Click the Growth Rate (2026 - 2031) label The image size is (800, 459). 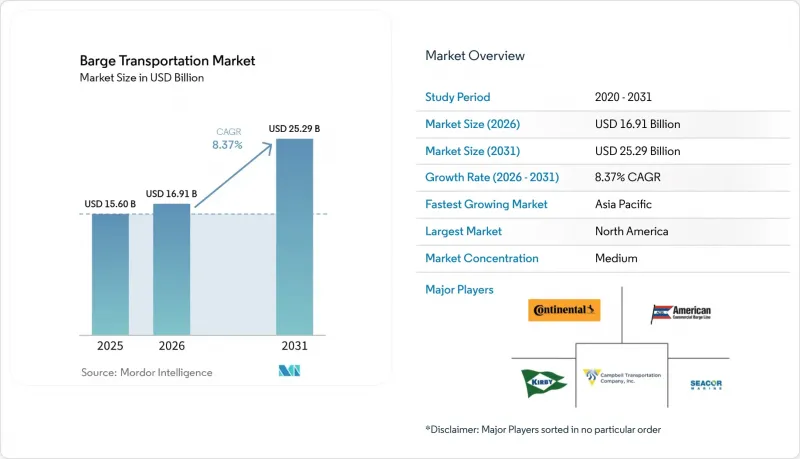coord(492,177)
